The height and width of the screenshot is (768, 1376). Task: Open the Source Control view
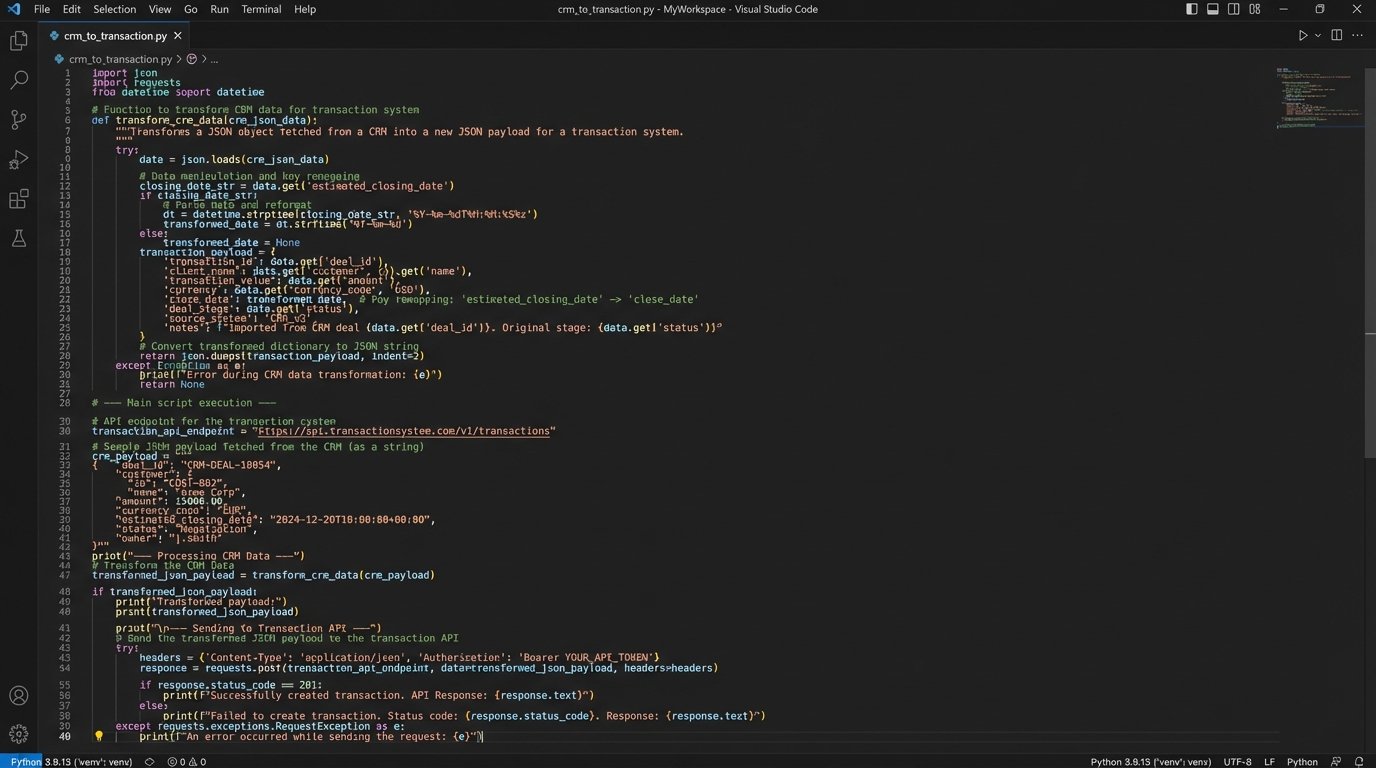click(x=18, y=120)
